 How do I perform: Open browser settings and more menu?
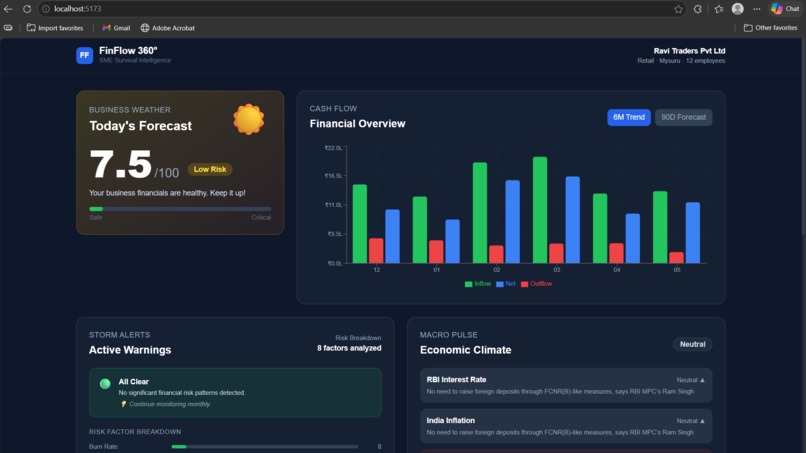pyautogui.click(x=757, y=9)
